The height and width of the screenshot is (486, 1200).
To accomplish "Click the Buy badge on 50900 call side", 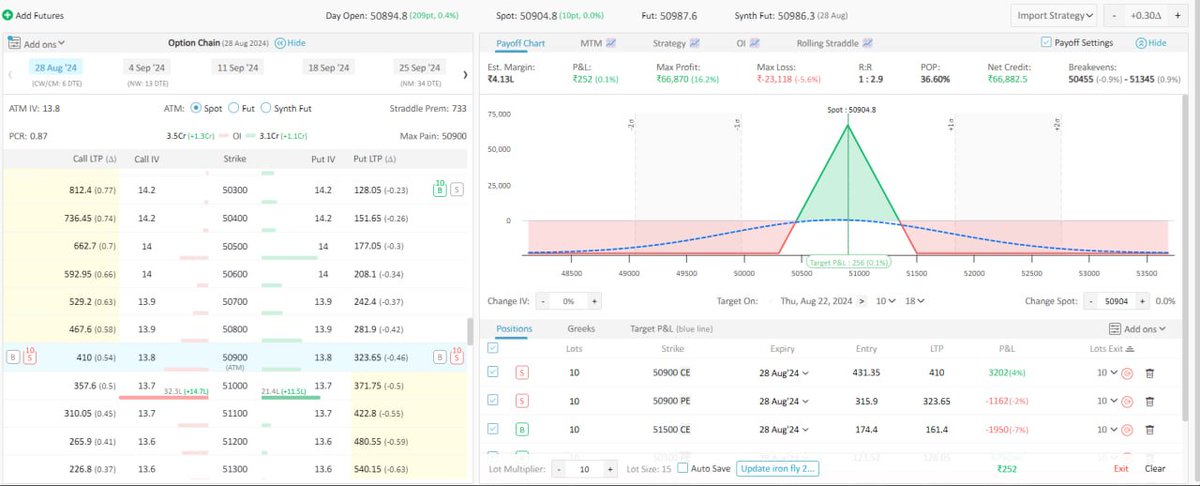I will click(13, 357).
